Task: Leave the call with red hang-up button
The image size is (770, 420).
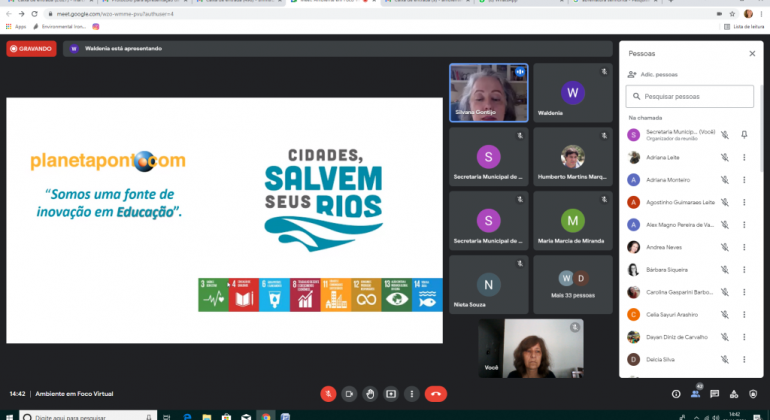Action: coord(436,394)
